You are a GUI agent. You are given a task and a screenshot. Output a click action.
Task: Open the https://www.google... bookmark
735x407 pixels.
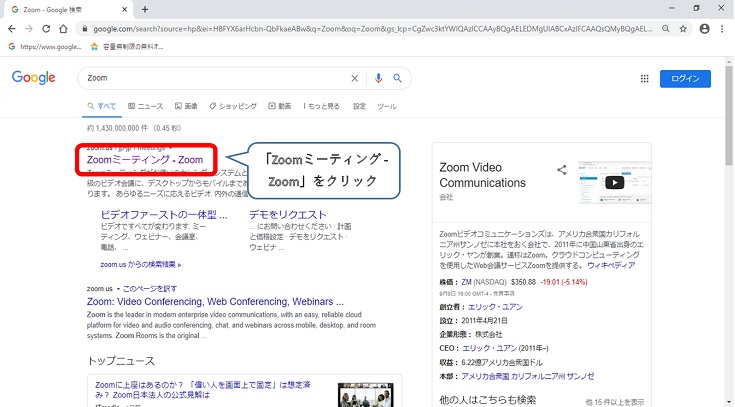coord(45,46)
